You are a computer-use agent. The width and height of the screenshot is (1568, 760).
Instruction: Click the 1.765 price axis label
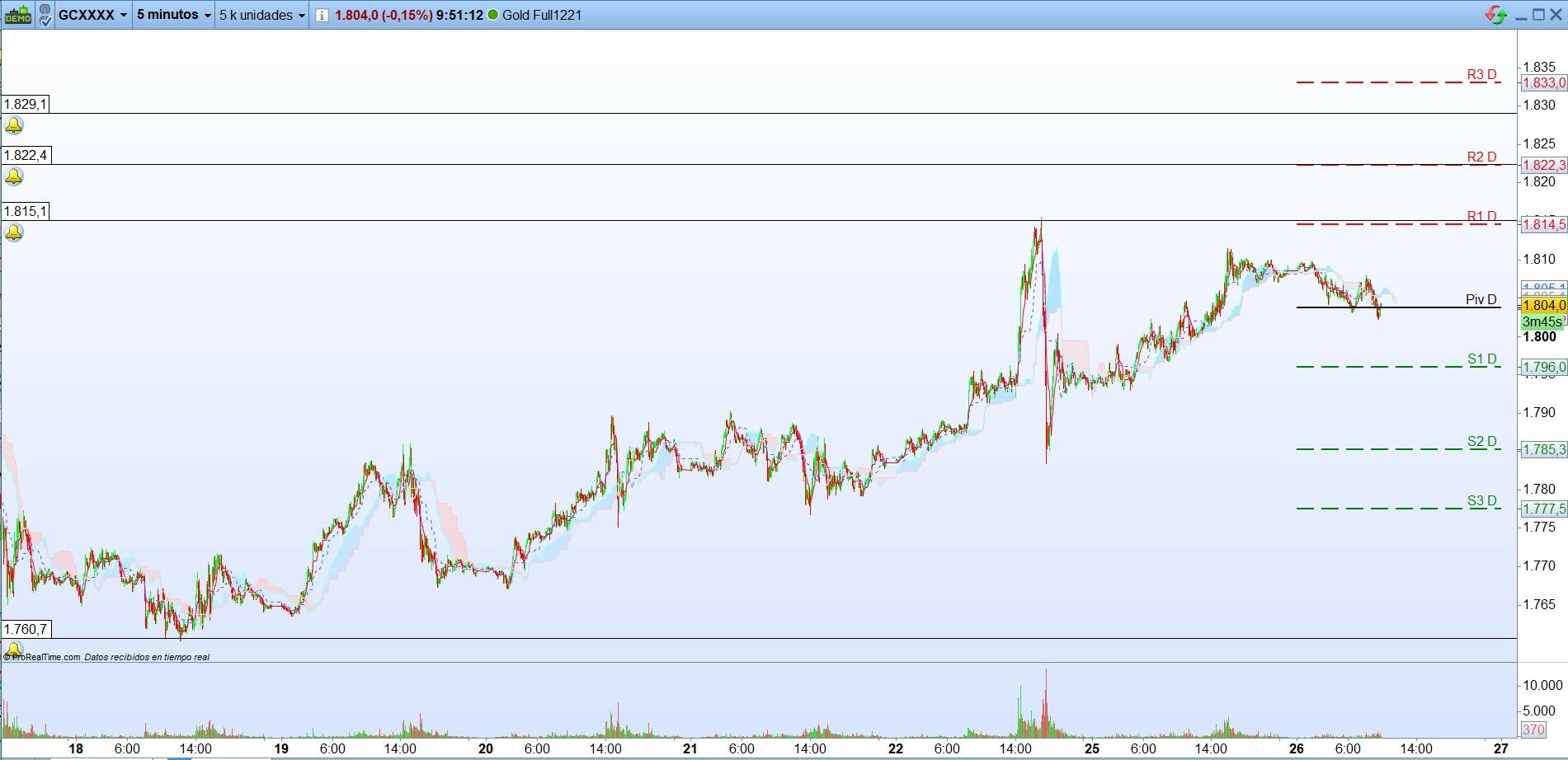pos(1539,604)
